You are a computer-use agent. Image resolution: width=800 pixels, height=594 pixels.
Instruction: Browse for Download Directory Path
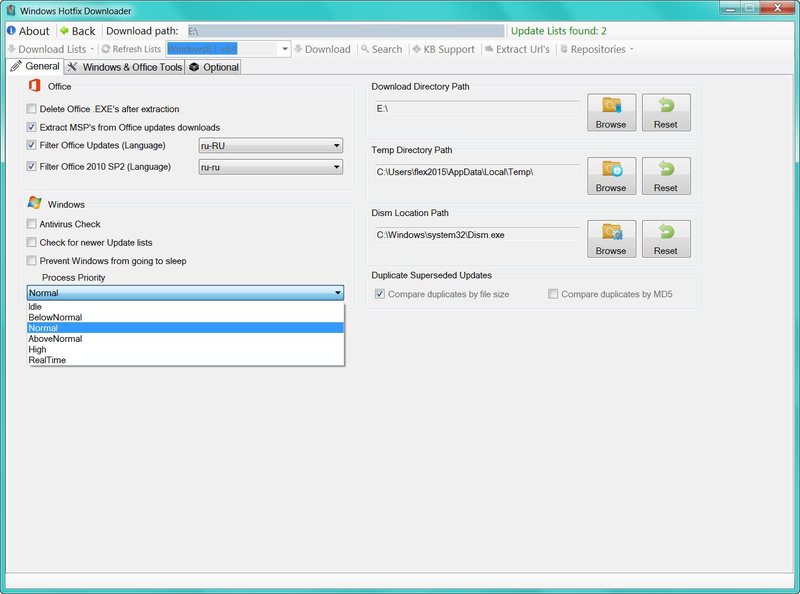(x=611, y=112)
